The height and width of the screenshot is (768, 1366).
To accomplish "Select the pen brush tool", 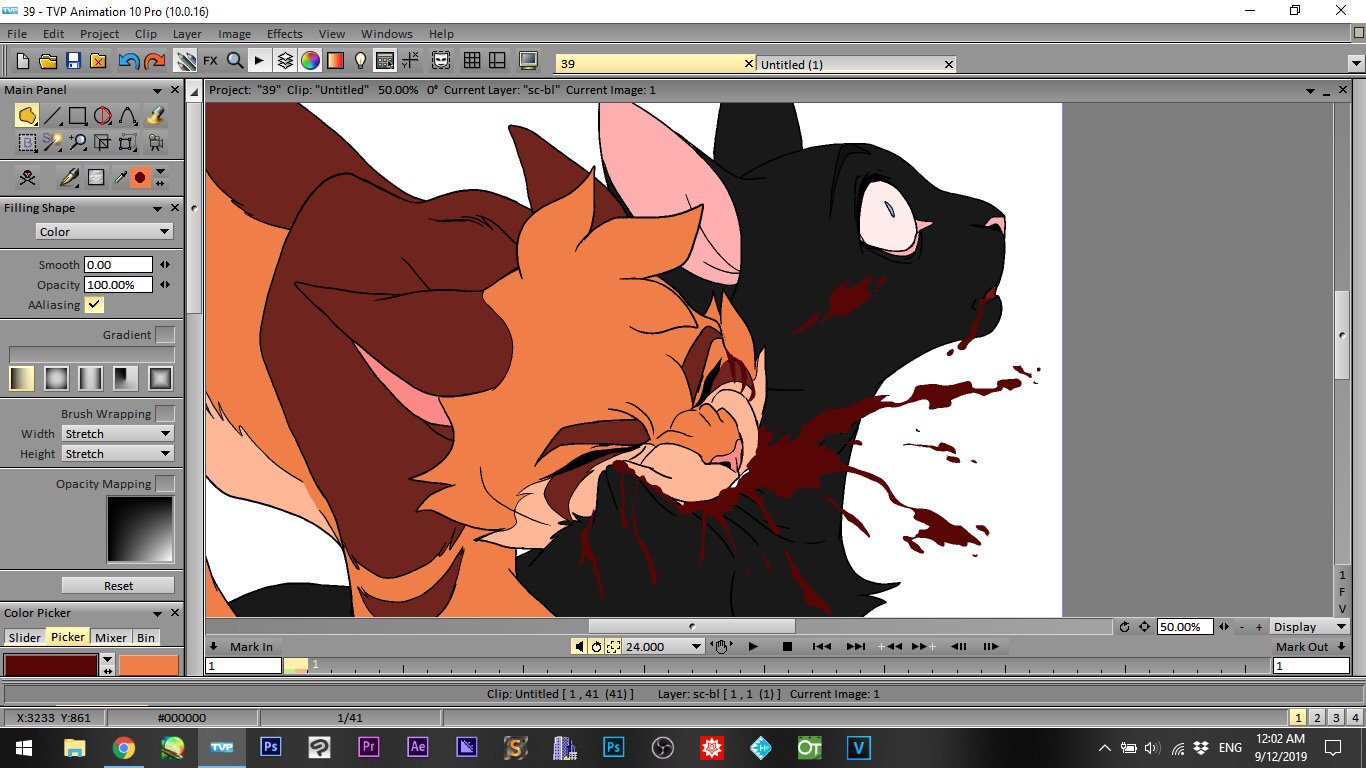I will [x=69, y=178].
